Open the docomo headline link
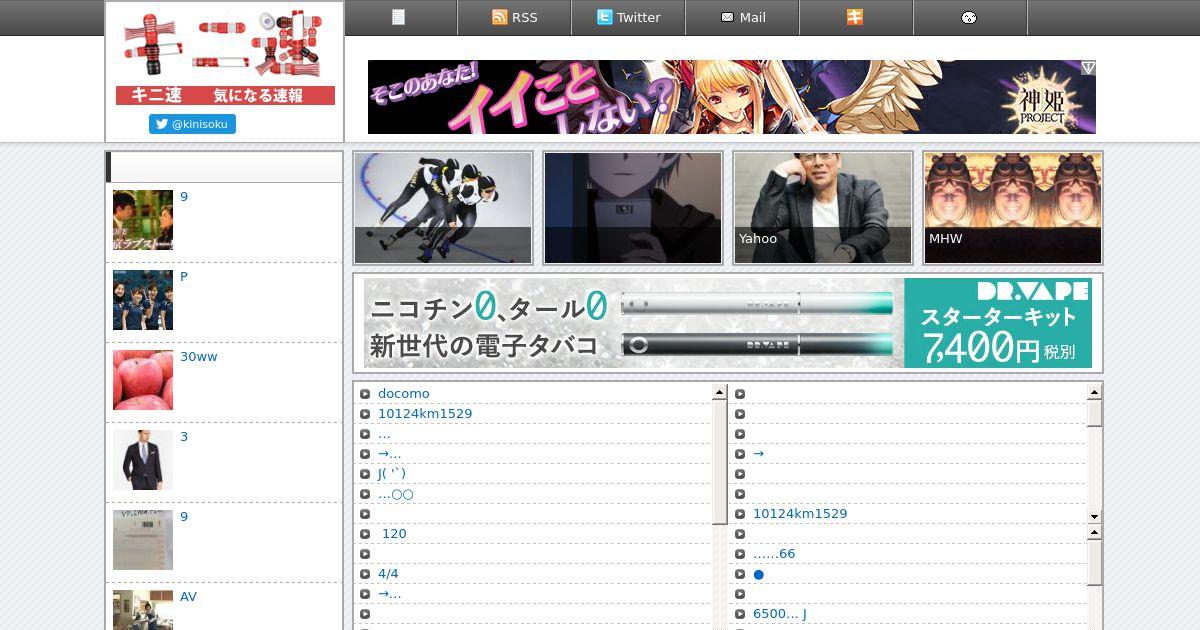The image size is (1200, 630). (x=404, y=393)
